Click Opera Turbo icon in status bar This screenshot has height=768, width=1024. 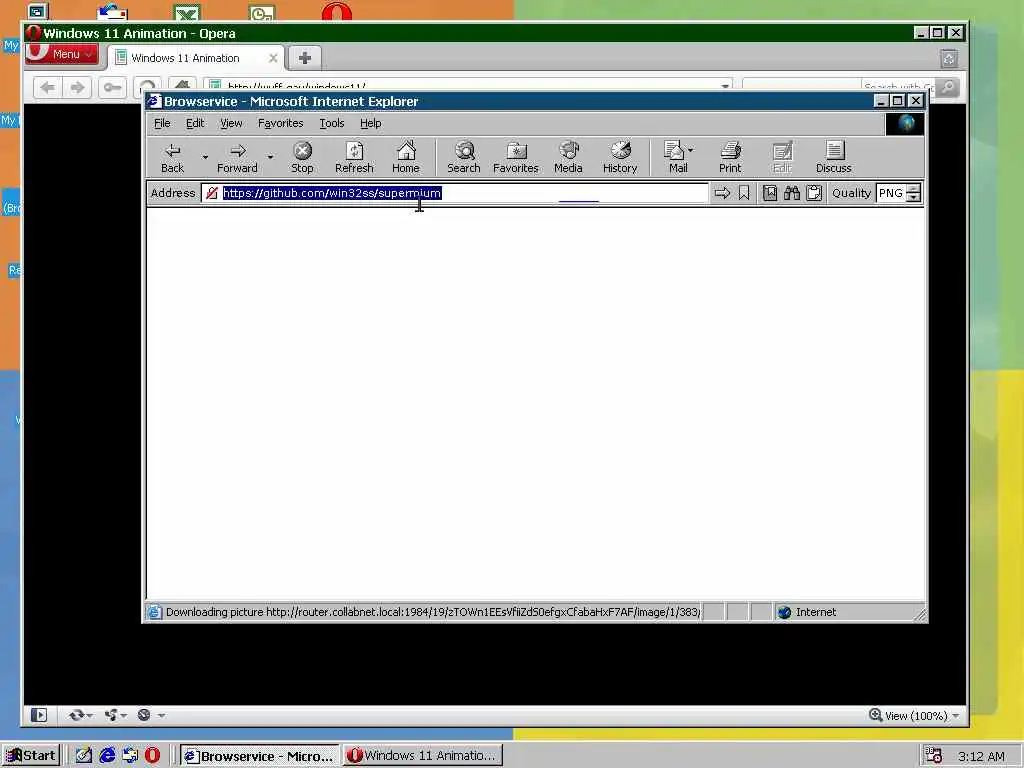pos(144,715)
